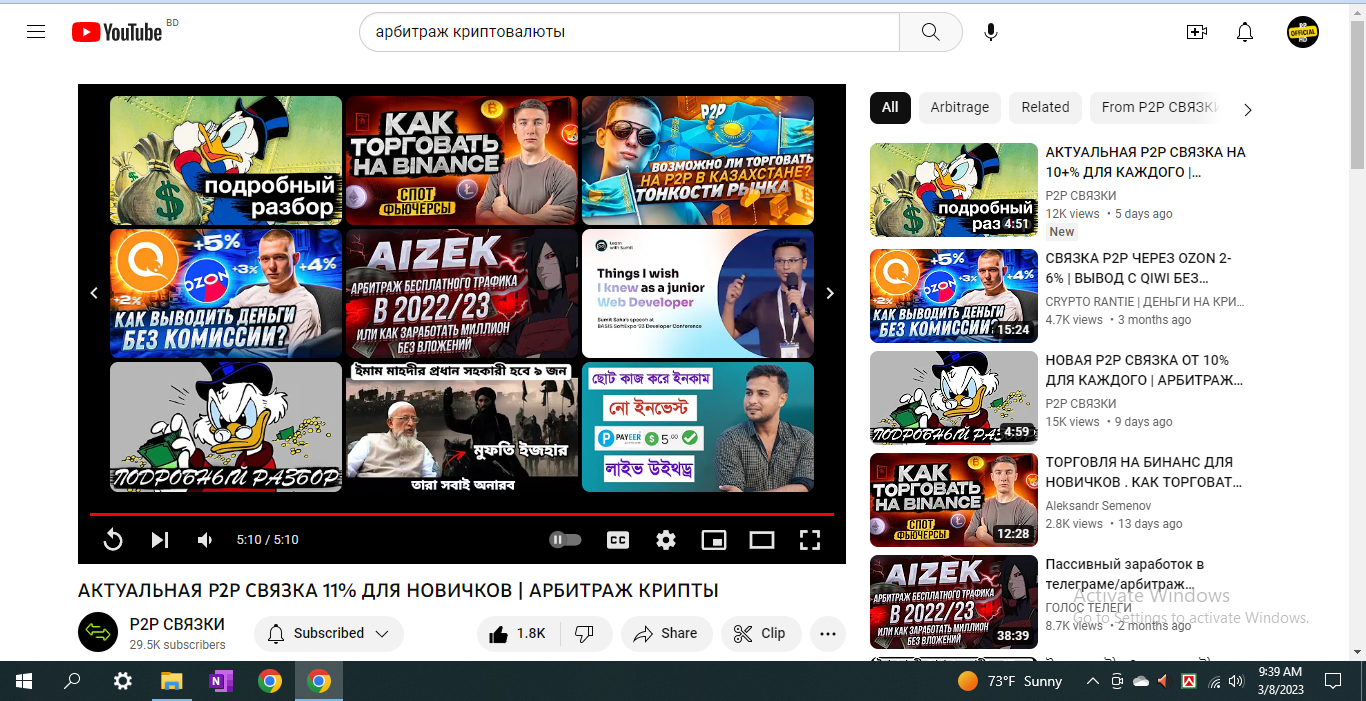Open sidebar video АКТУАЛЬНАЯ P2P СВЯЗКА НА 10+%

1146,162
